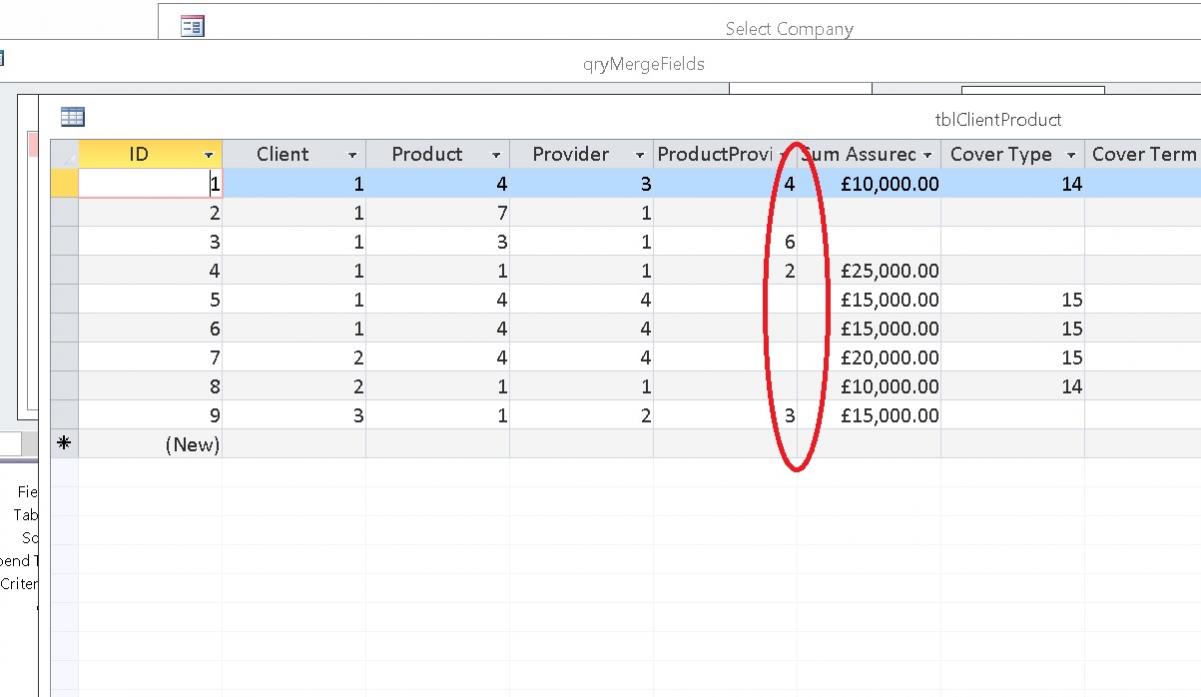Screen dimensions: 1201x697
Task: Open the Client column dropdown arrow
Action: coord(352,155)
